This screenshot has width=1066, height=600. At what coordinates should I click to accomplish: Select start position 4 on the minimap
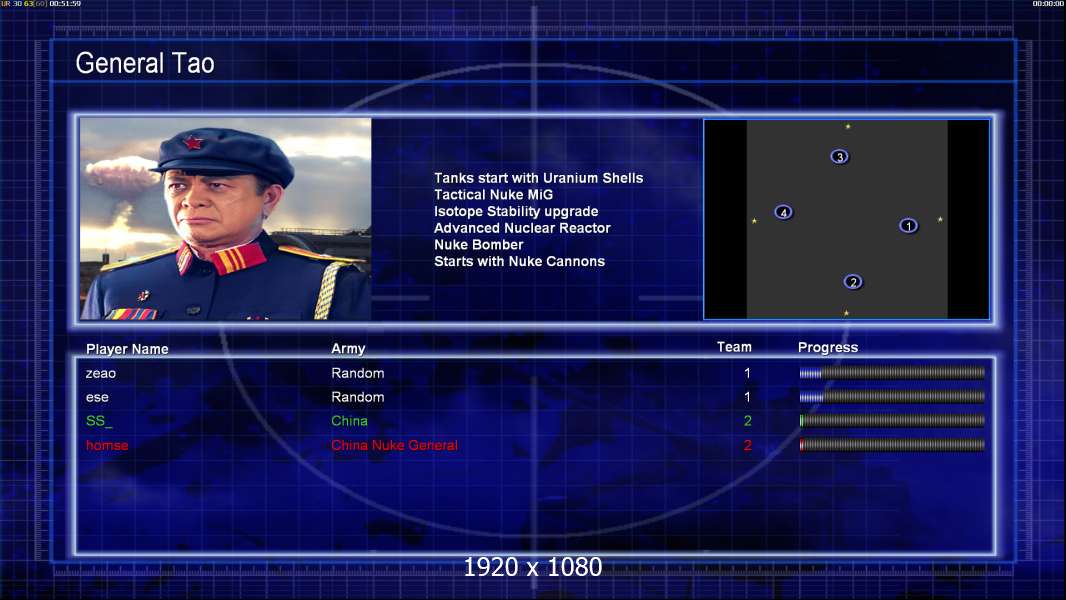tap(784, 213)
